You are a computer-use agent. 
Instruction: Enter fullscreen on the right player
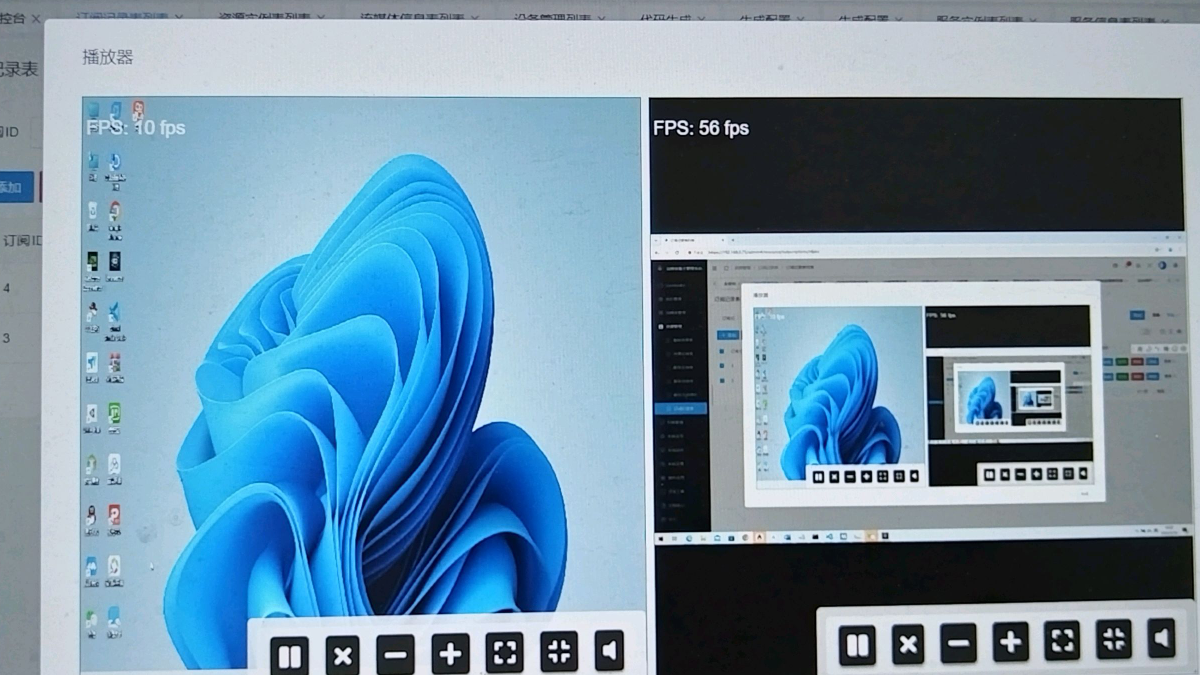point(1062,640)
